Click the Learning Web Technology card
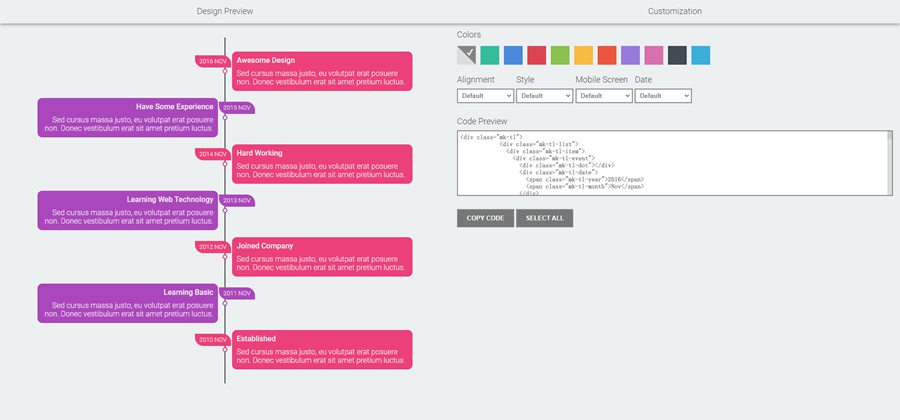Image resolution: width=900 pixels, height=420 pixels. [x=127, y=210]
